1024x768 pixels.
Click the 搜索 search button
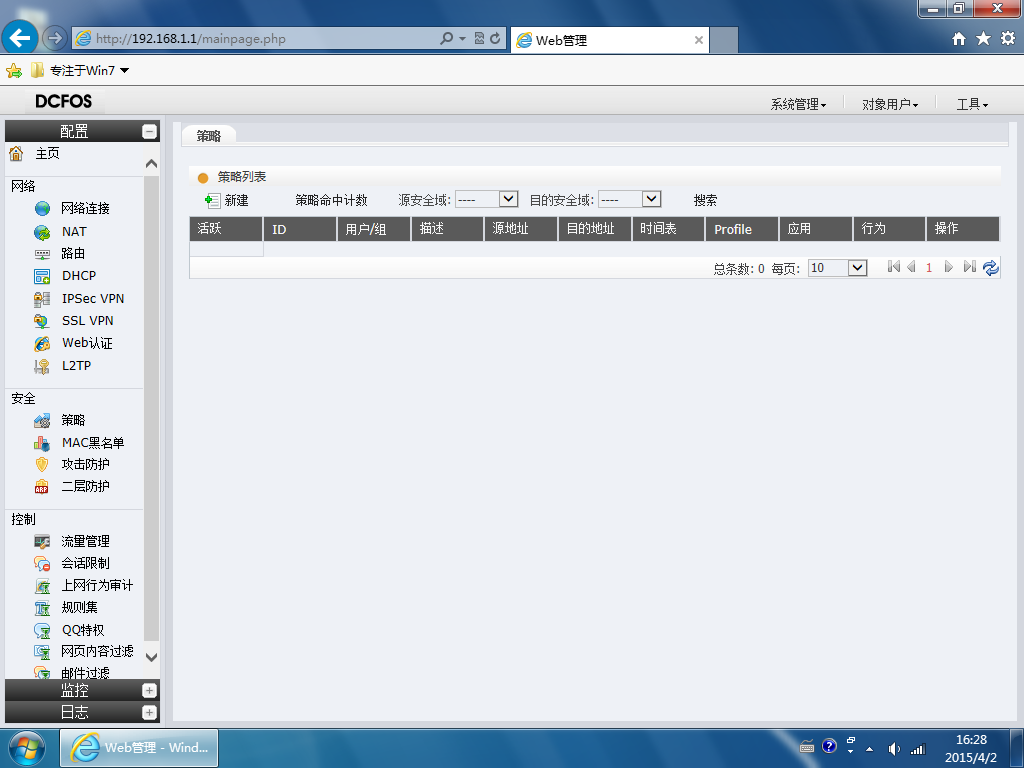pyautogui.click(x=705, y=200)
